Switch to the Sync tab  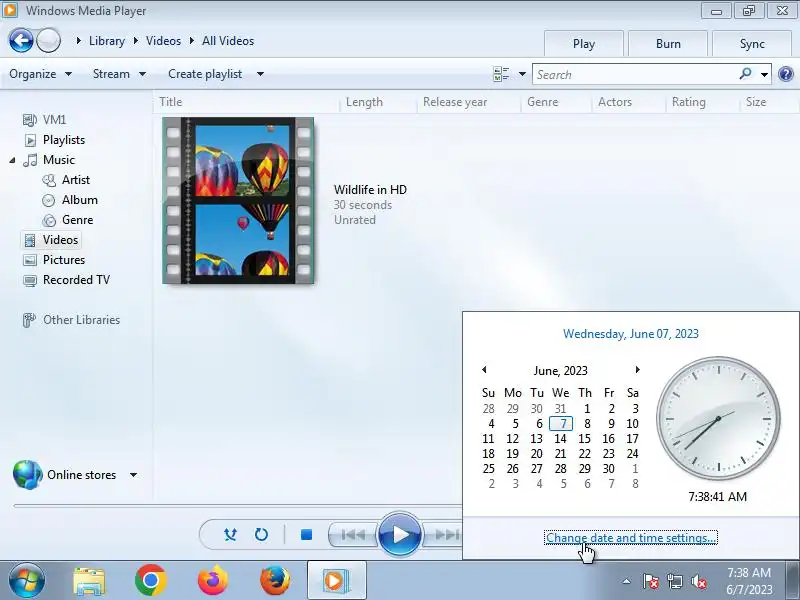pyautogui.click(x=752, y=44)
